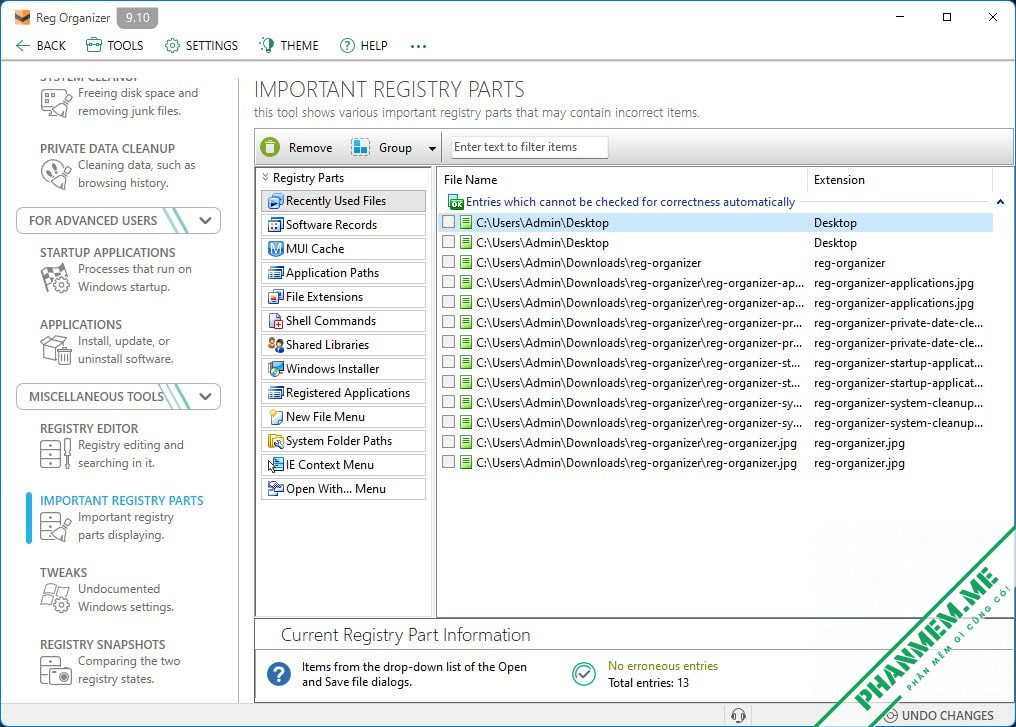Viewport: 1016px width, 727px height.
Task: Click the Shared Libraries list icon
Action: point(275,345)
